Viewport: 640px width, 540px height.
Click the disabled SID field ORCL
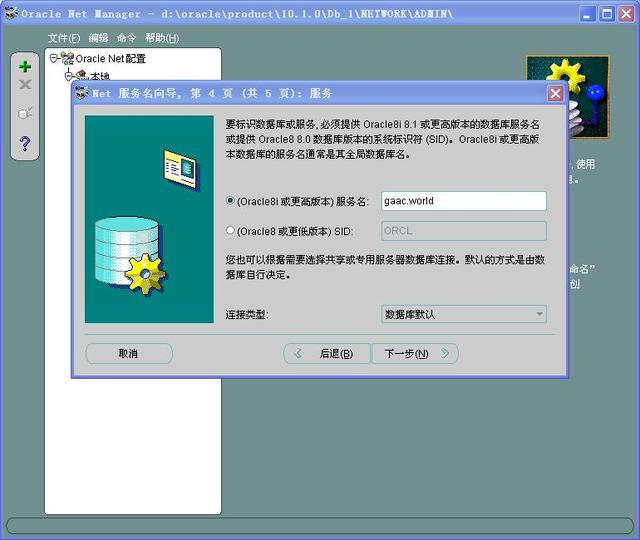464,231
